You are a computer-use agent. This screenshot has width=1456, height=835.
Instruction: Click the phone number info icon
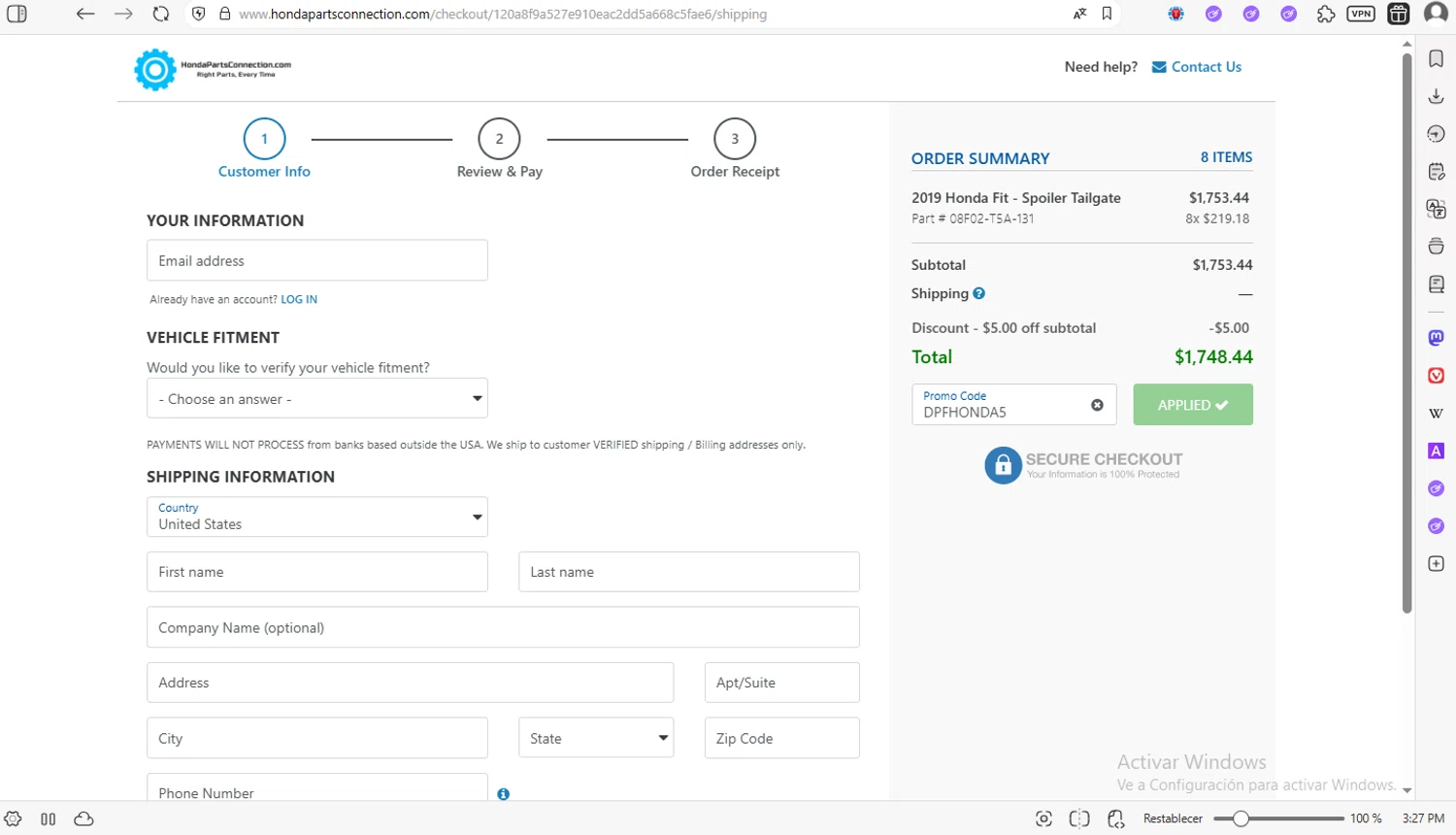[503, 794]
